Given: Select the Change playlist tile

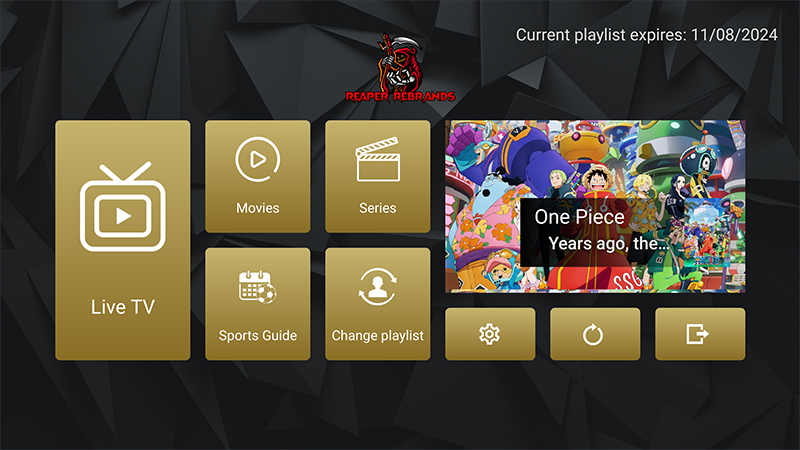Looking at the screenshot, I should 378,304.
